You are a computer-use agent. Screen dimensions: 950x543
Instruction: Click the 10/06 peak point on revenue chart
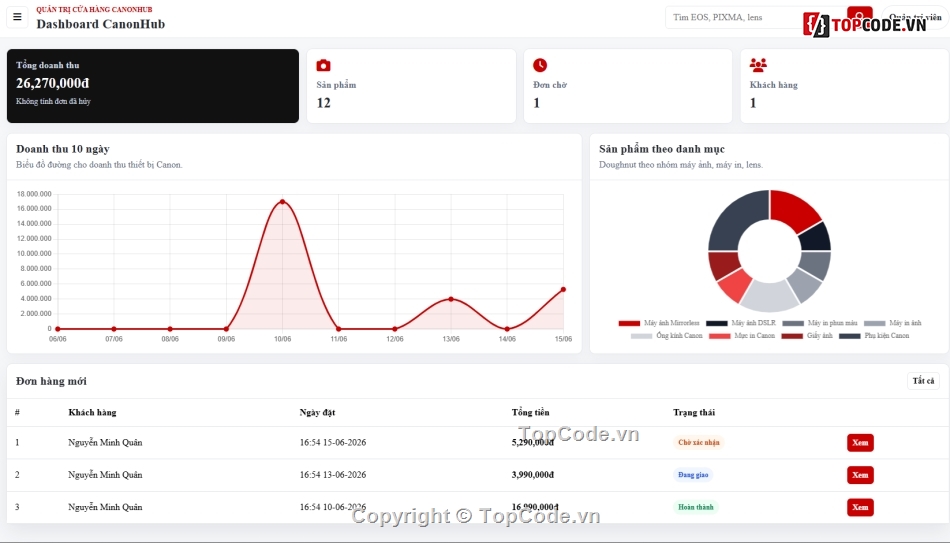(x=282, y=202)
